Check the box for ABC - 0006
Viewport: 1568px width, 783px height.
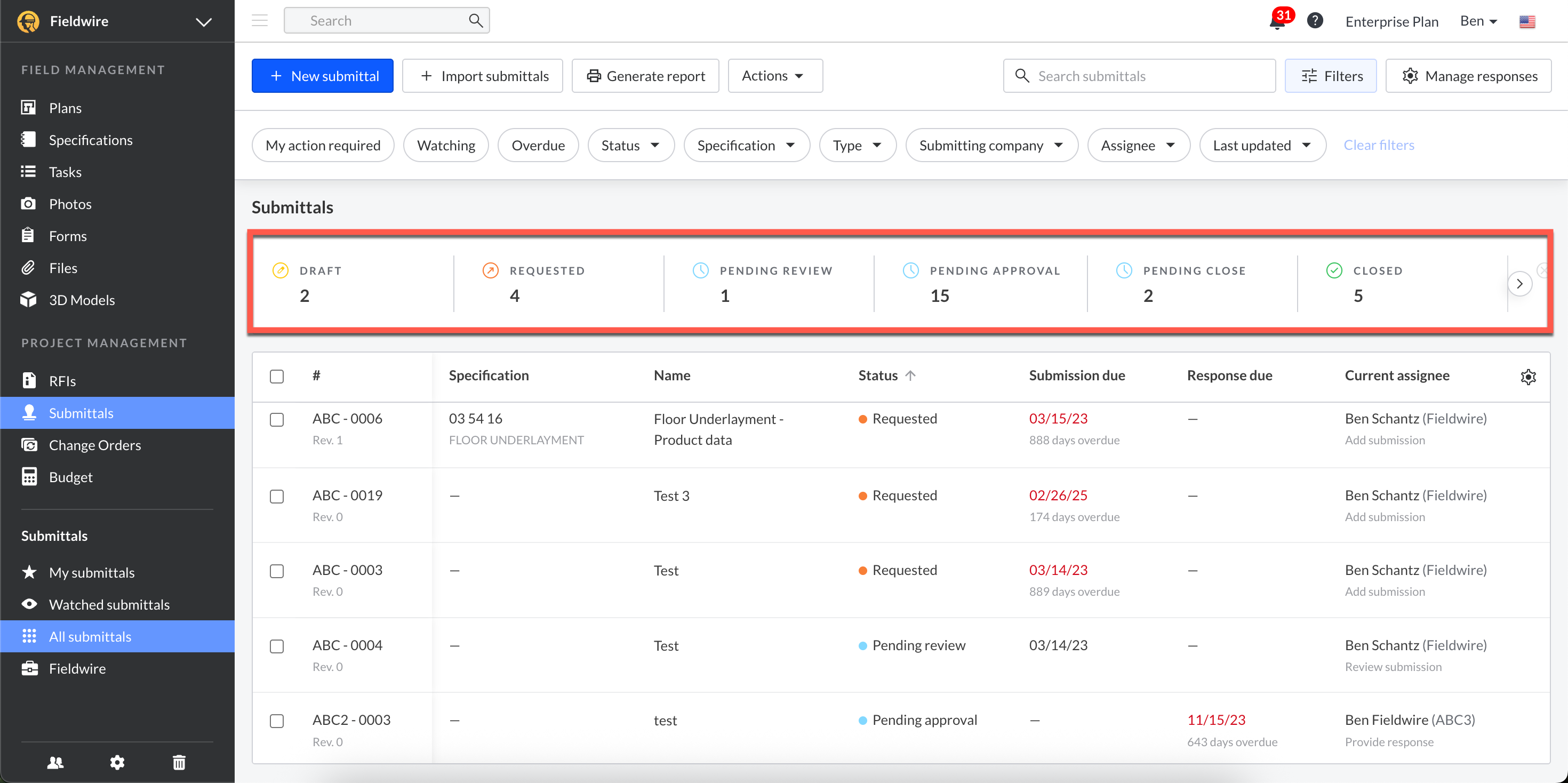coord(277,420)
